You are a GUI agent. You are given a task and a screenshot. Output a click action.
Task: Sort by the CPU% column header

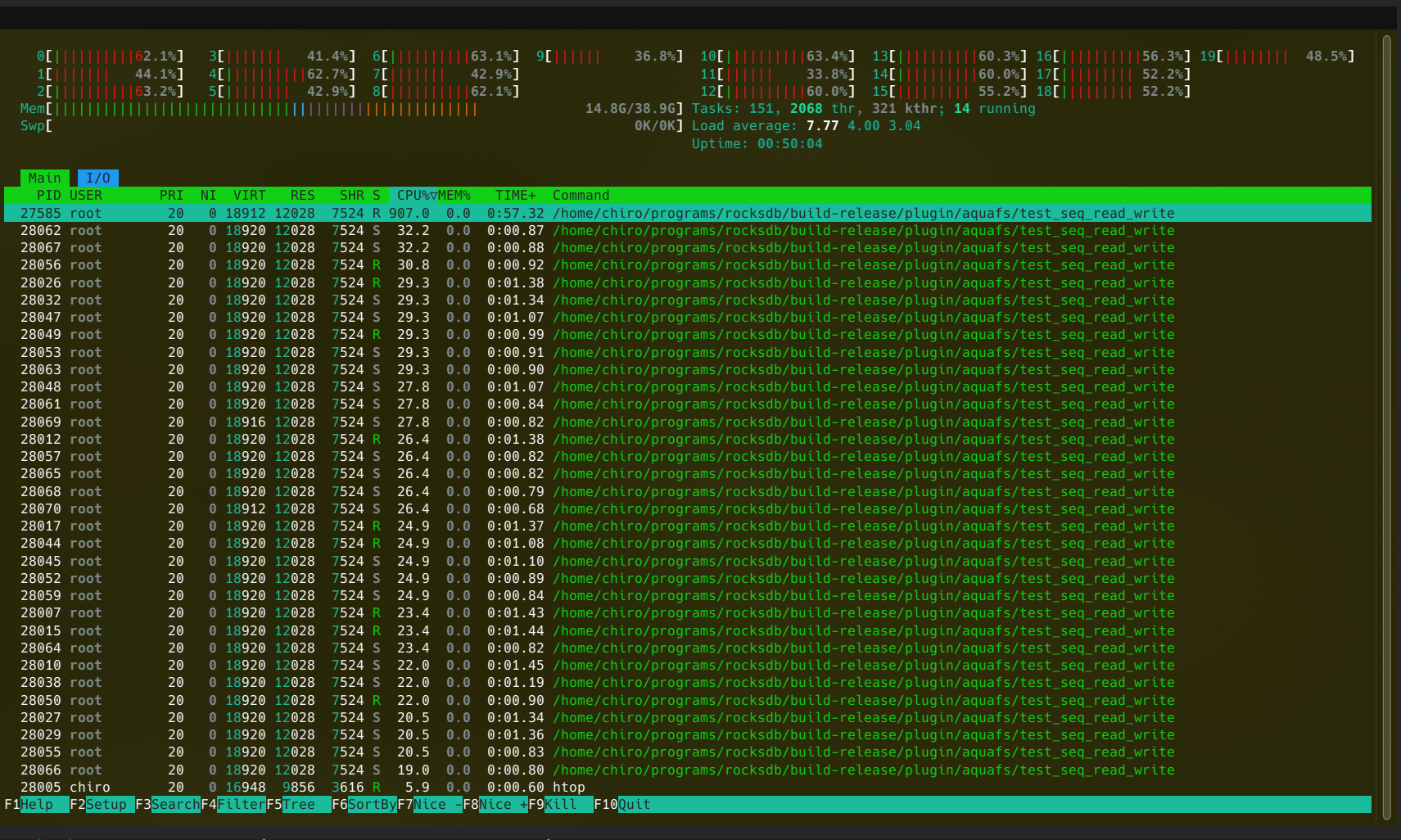pos(414,196)
